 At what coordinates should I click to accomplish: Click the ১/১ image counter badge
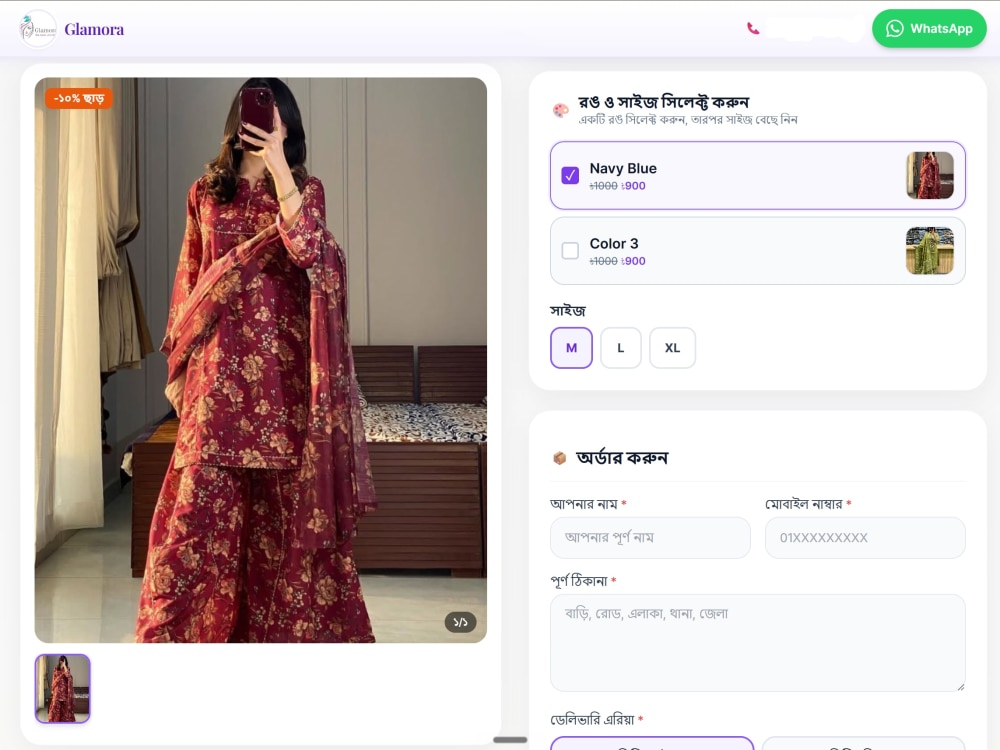pyautogui.click(x=460, y=622)
